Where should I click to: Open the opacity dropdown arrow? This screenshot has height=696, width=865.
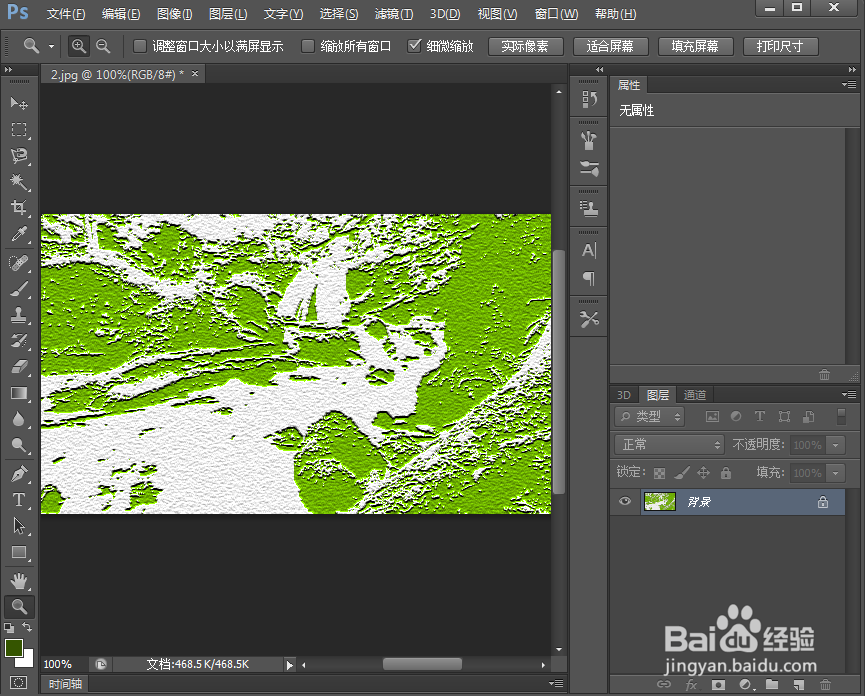(836, 445)
